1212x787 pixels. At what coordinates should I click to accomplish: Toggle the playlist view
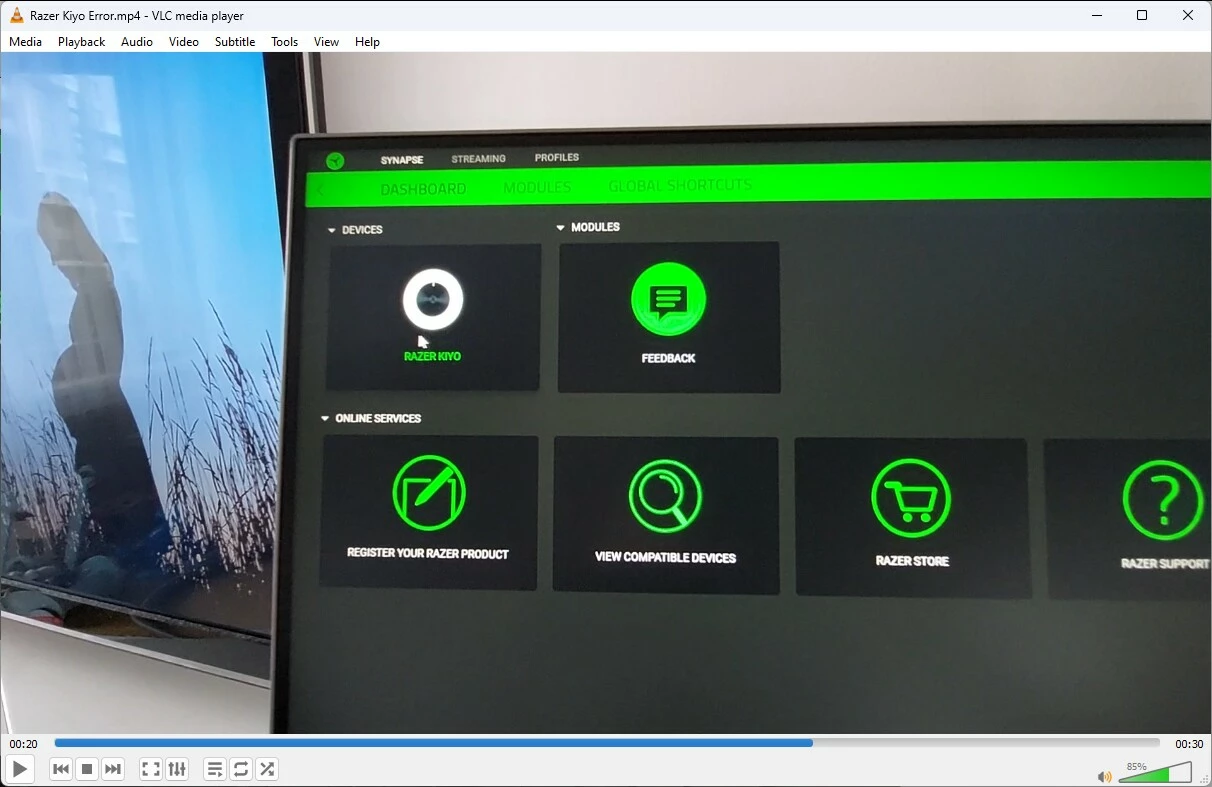[x=215, y=769]
